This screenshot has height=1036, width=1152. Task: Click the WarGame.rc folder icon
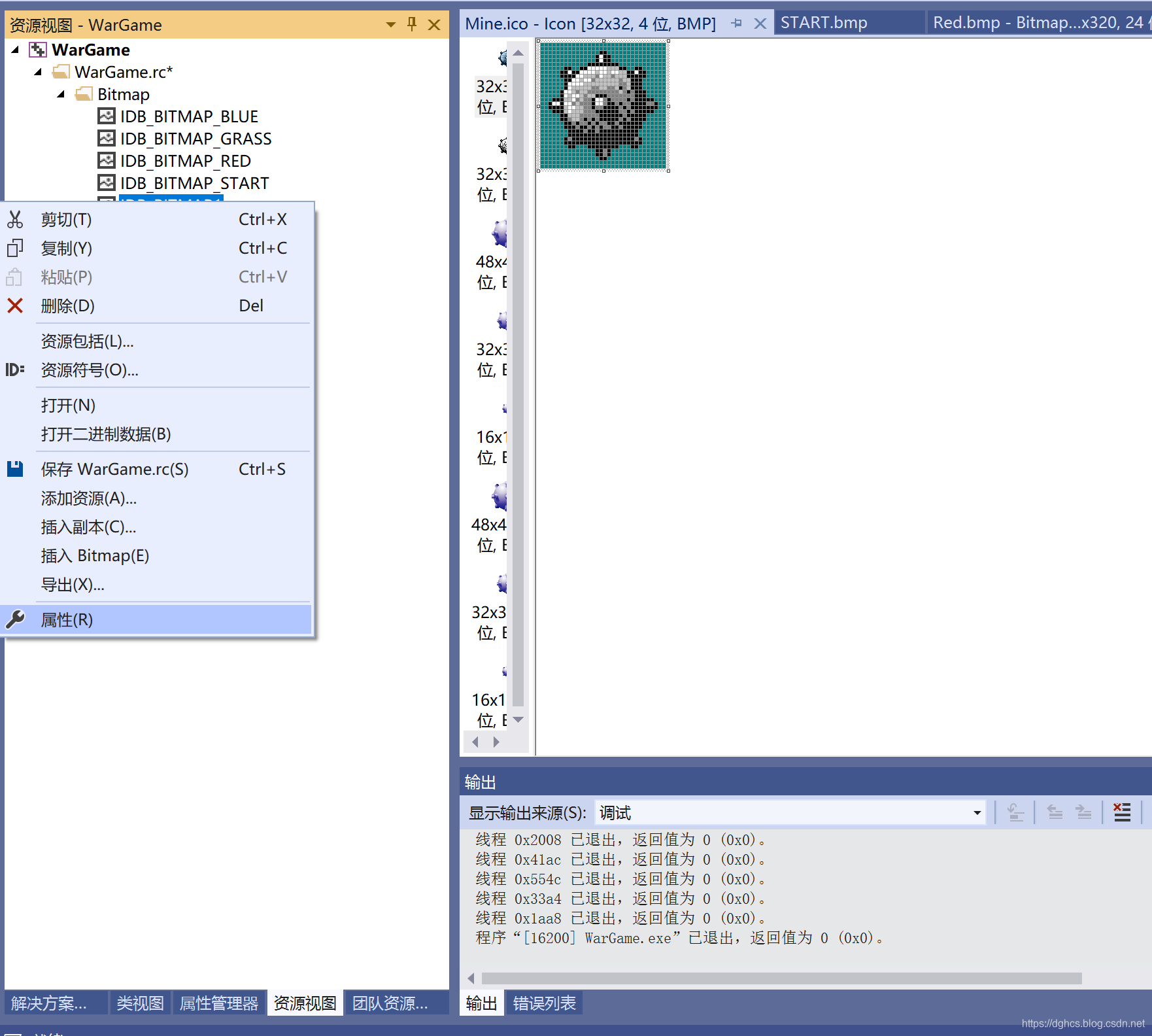[x=61, y=72]
